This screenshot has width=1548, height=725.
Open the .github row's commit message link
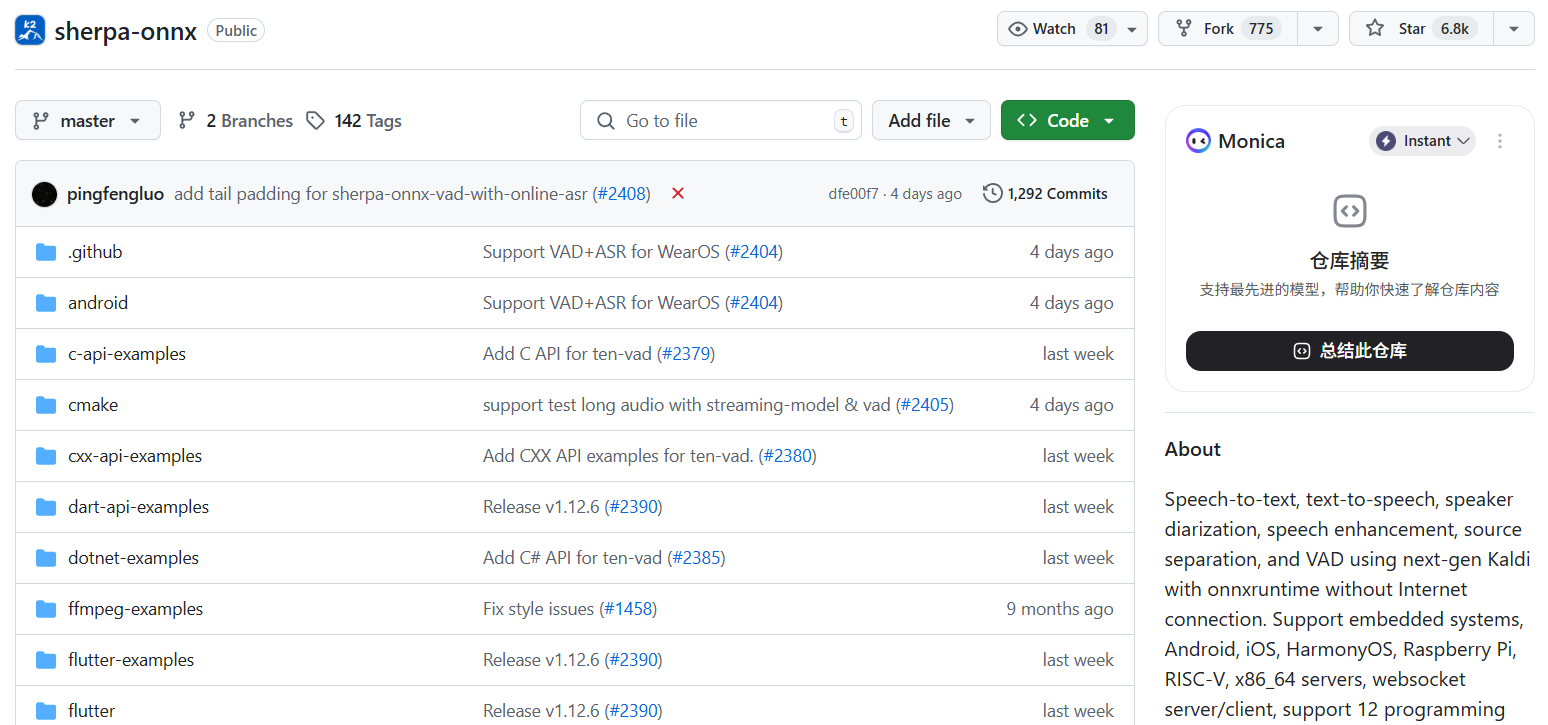pos(601,252)
